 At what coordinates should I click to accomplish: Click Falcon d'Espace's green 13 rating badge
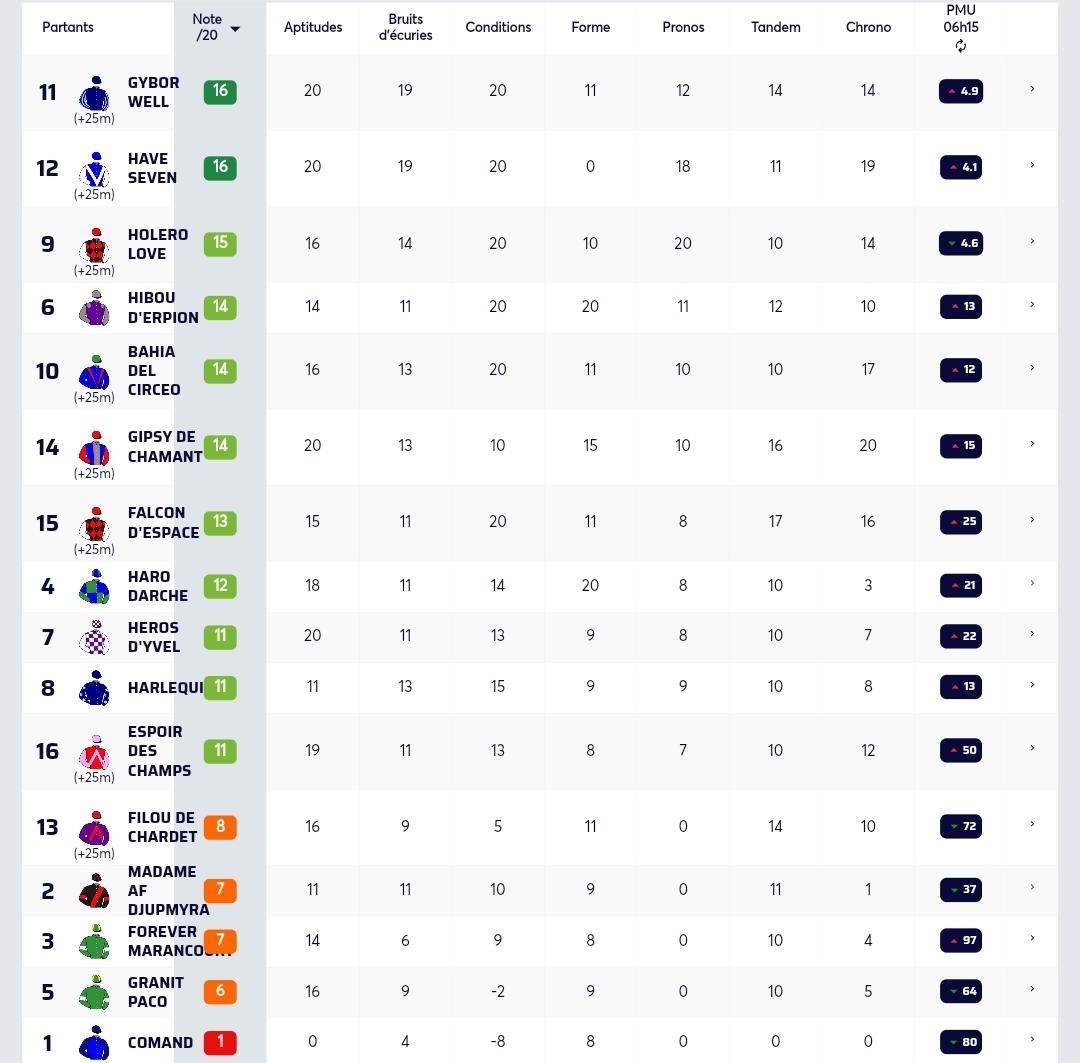220,522
